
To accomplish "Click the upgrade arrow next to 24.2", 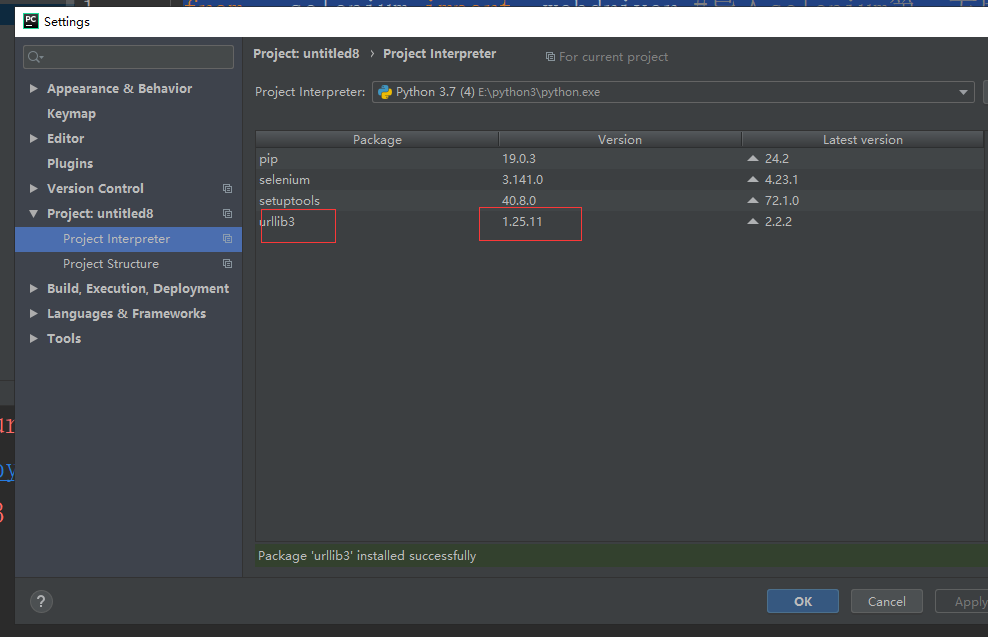I will [x=752, y=159].
